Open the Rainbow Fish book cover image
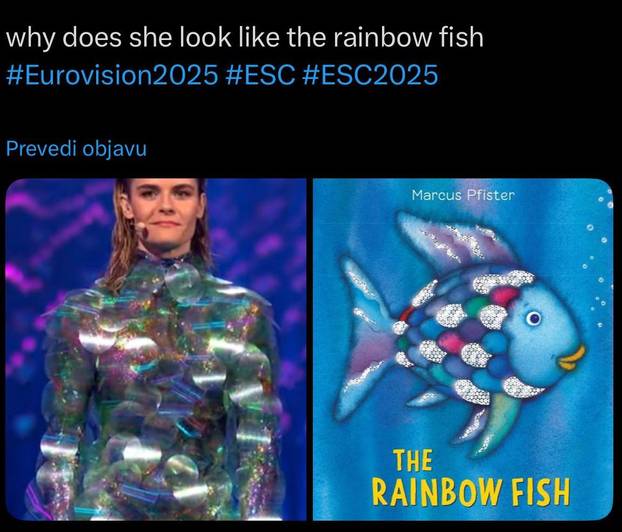The image size is (622, 532). (463, 350)
